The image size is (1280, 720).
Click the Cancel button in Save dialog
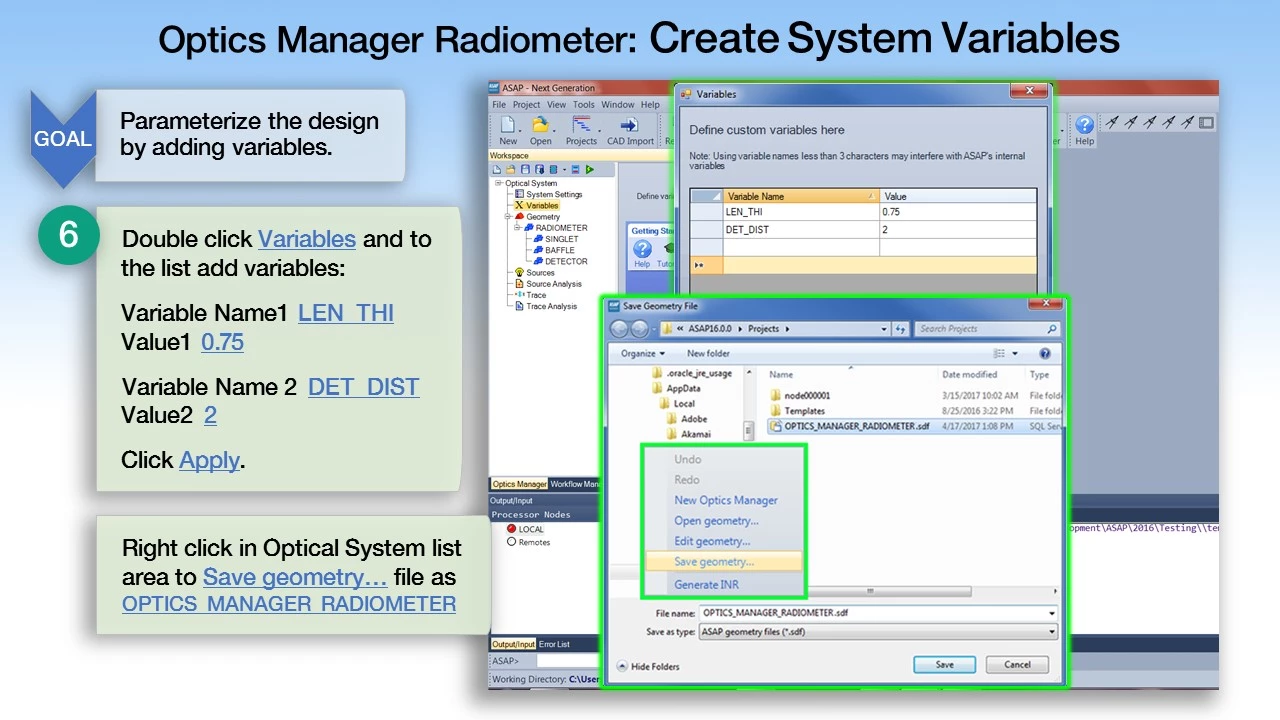coord(1017,665)
